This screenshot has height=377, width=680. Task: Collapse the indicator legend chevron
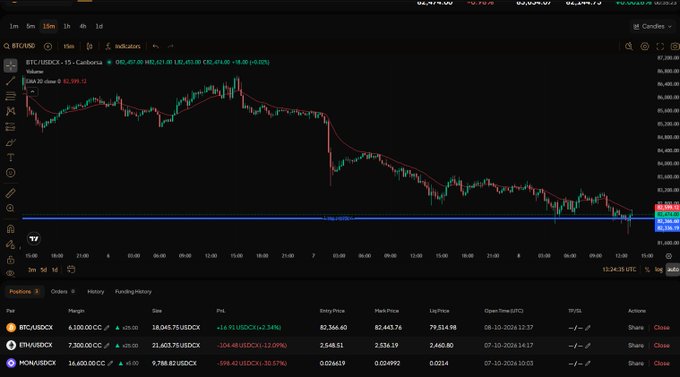pos(32,92)
